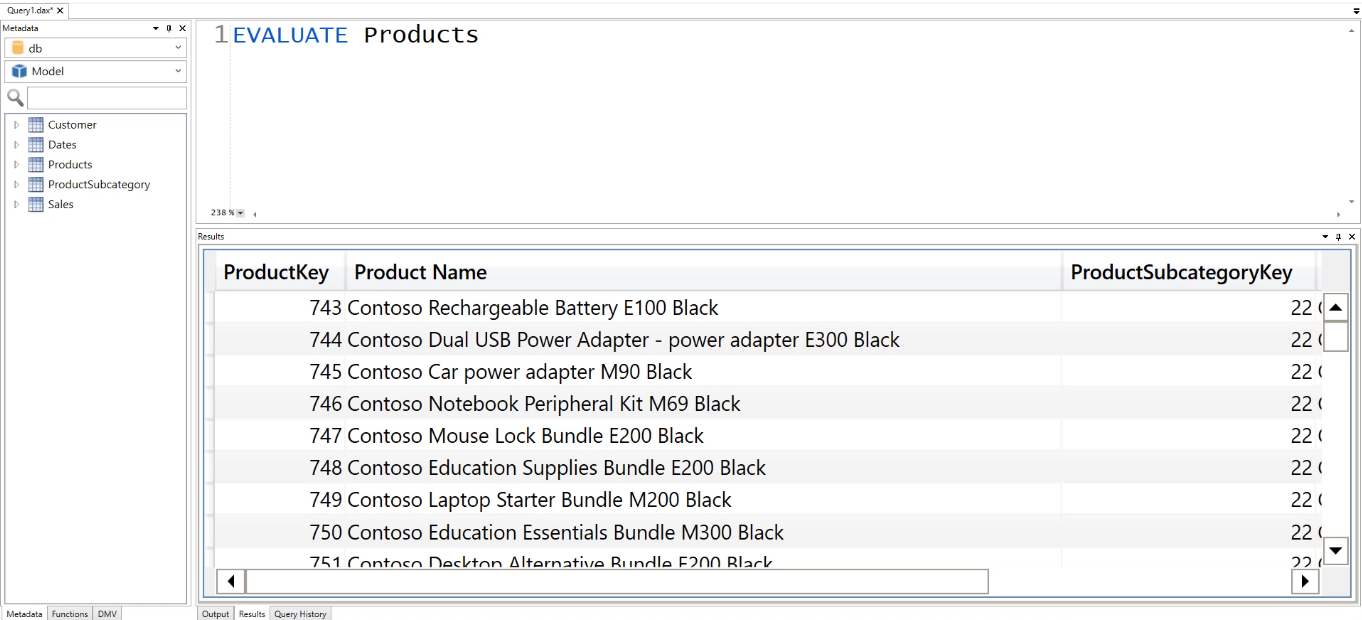1362x620 pixels.
Task: Click the Sales table icon
Action: point(36,204)
